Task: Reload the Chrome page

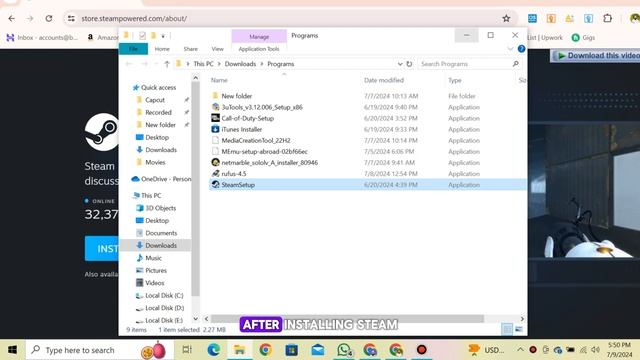Action: click(49, 18)
